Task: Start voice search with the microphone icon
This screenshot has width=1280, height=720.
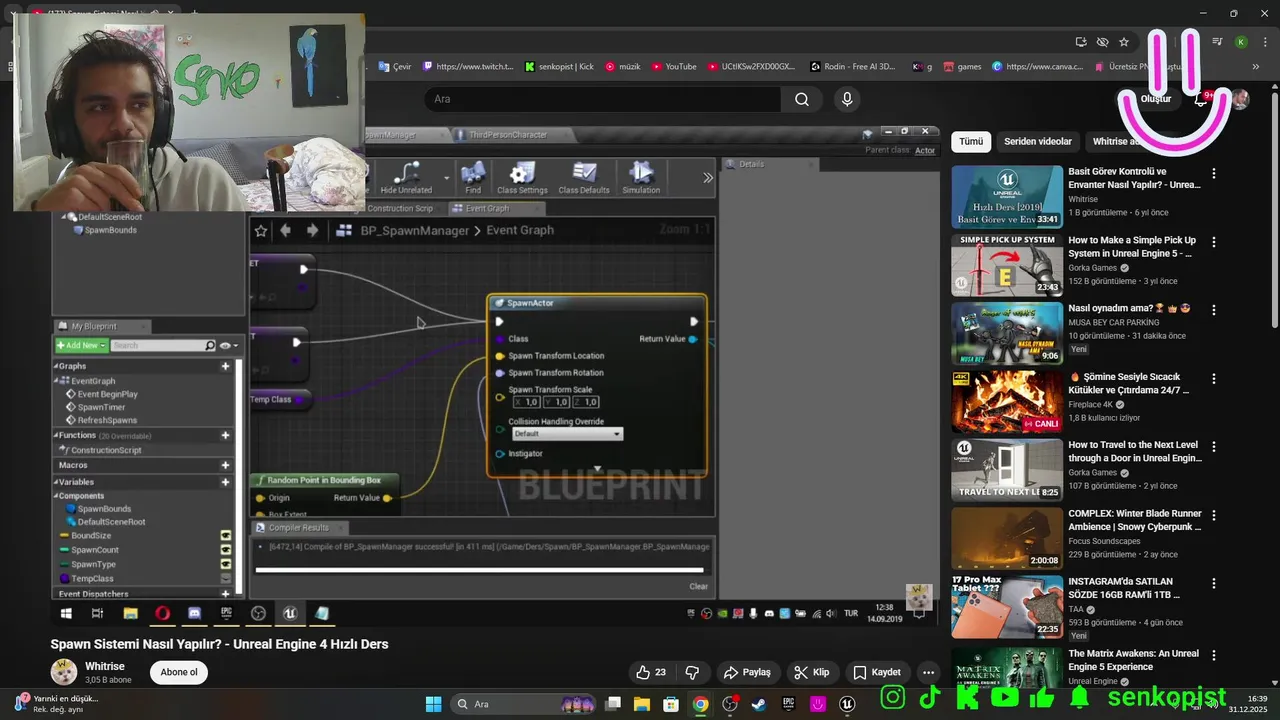Action: (847, 99)
